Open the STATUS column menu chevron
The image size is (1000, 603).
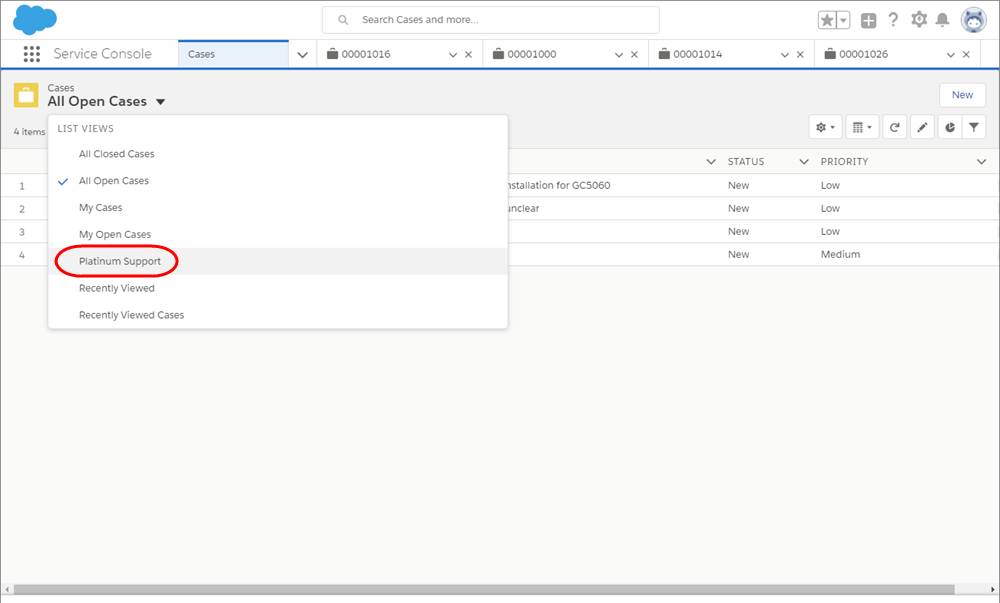(x=804, y=162)
